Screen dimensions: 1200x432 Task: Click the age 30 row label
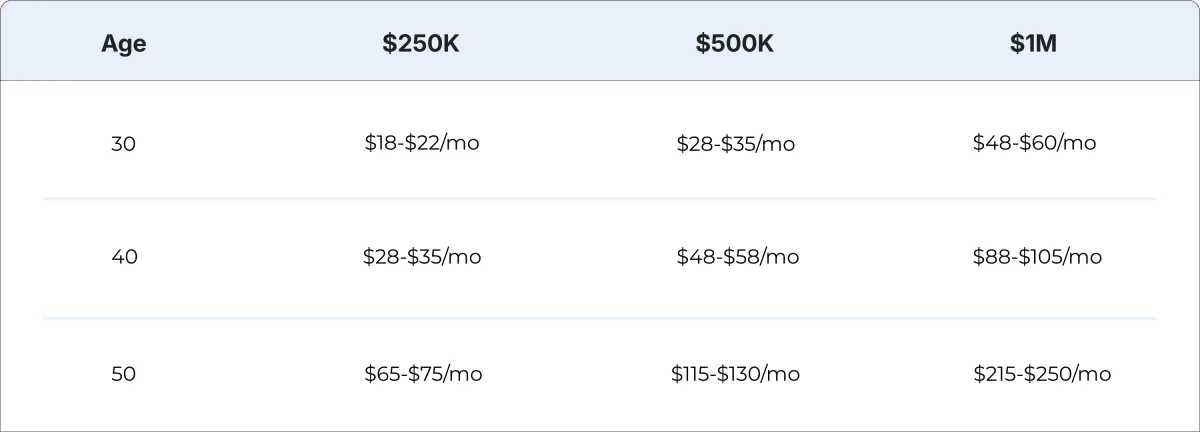point(124,144)
